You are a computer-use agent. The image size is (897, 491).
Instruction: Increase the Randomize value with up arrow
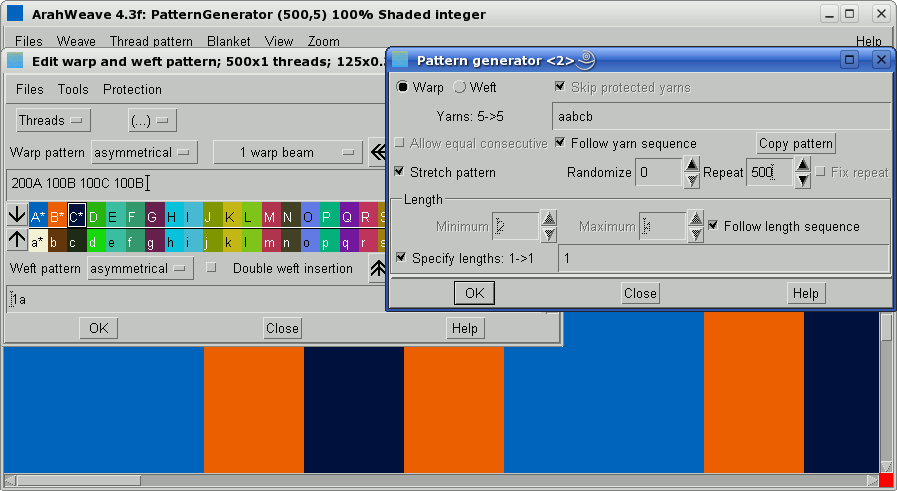click(x=692, y=165)
